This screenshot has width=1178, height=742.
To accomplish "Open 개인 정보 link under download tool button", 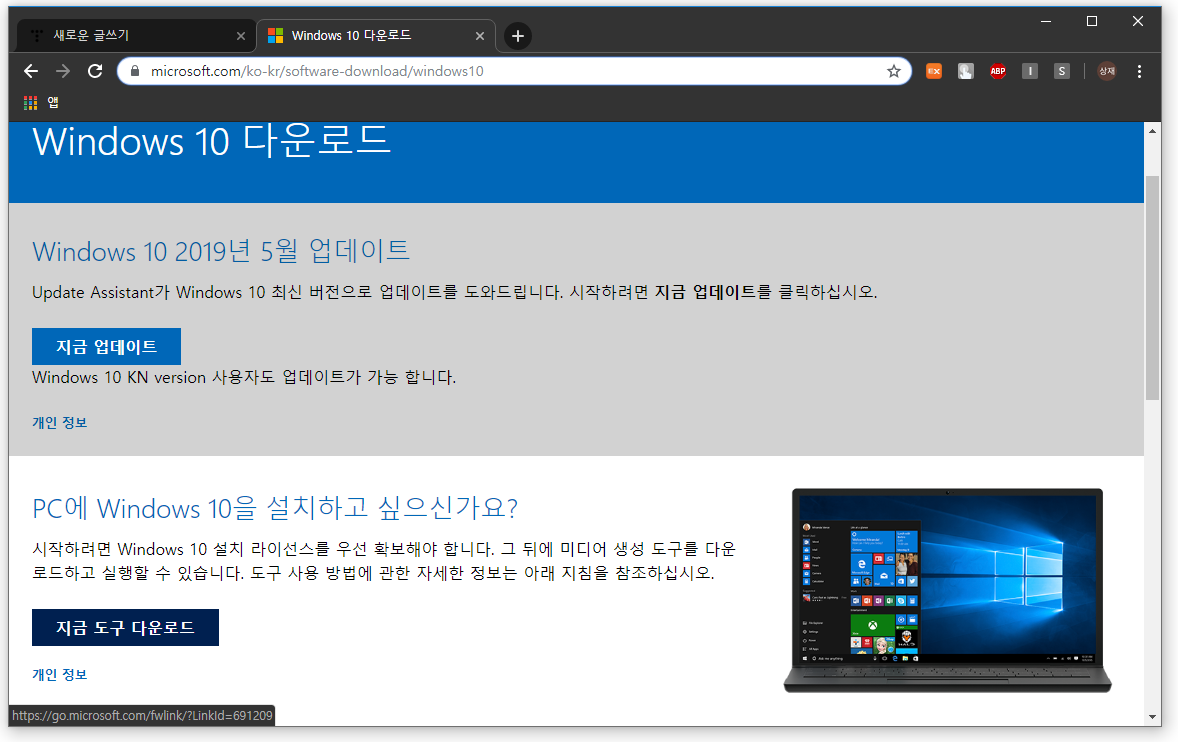I will [59, 674].
